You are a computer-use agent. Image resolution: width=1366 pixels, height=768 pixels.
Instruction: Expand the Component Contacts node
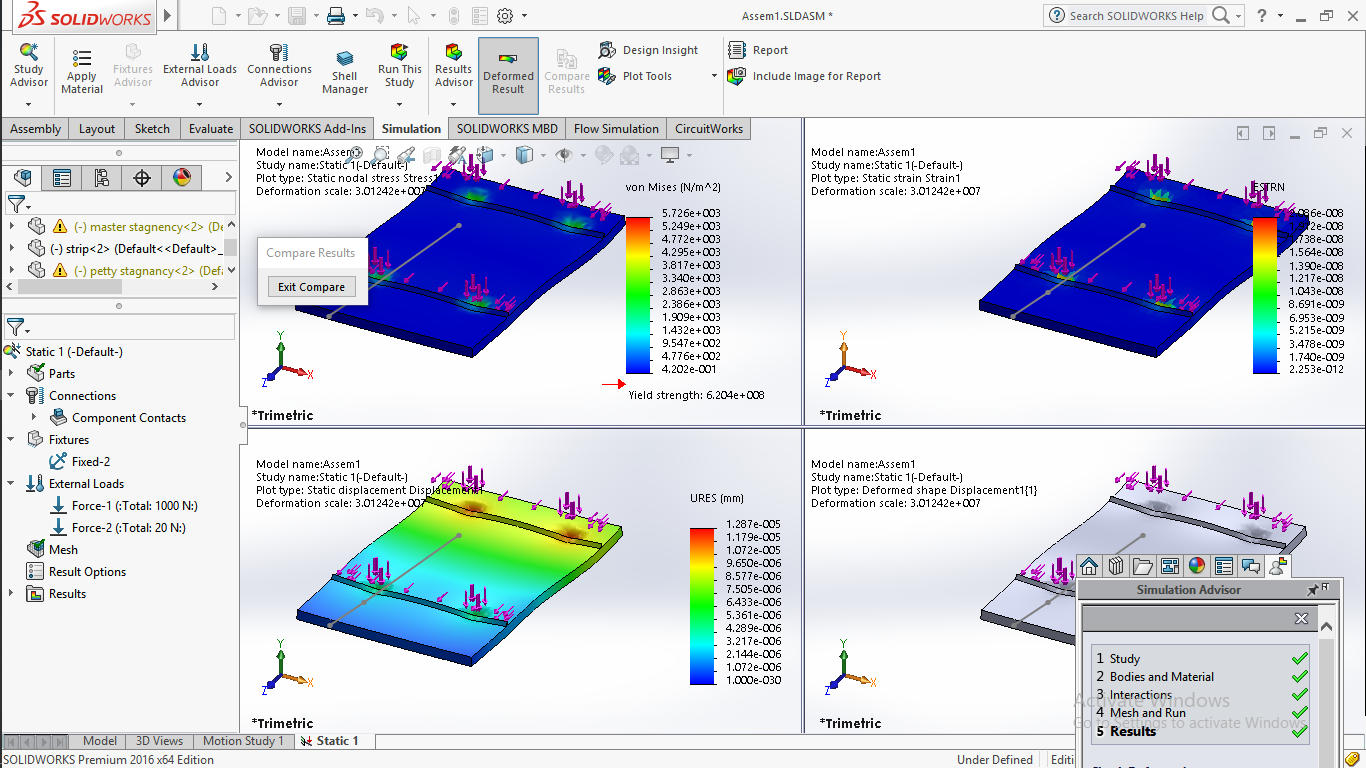(x=34, y=417)
